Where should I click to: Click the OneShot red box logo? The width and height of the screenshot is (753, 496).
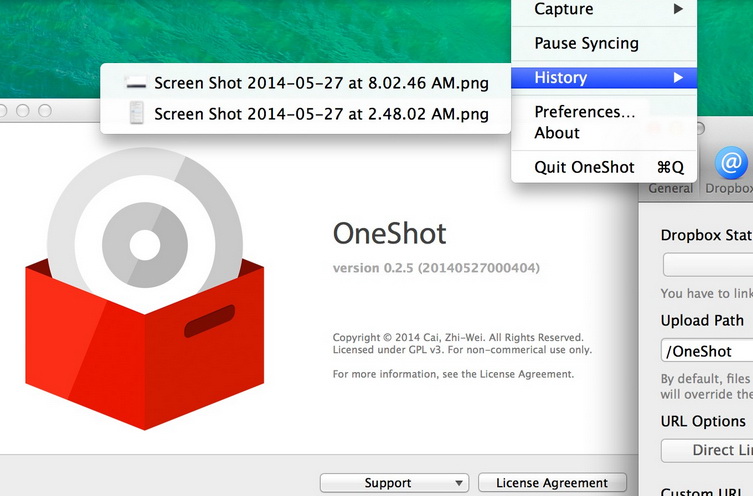click(145, 289)
